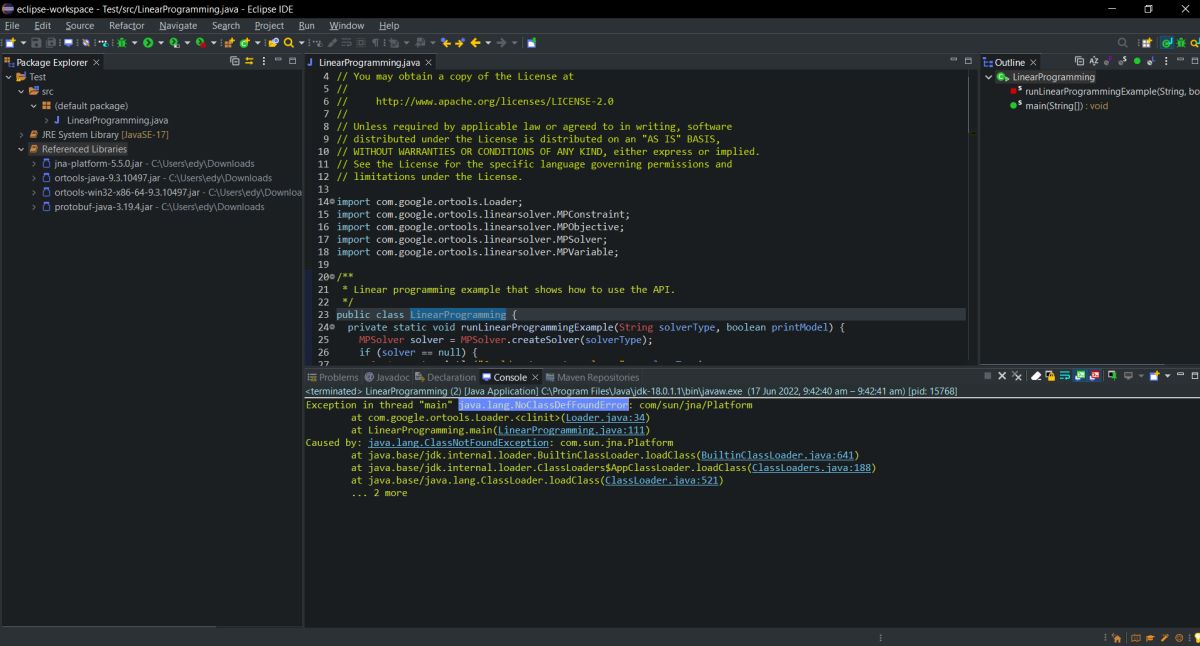Click the Debug bug icon in toolbar

tap(122, 43)
